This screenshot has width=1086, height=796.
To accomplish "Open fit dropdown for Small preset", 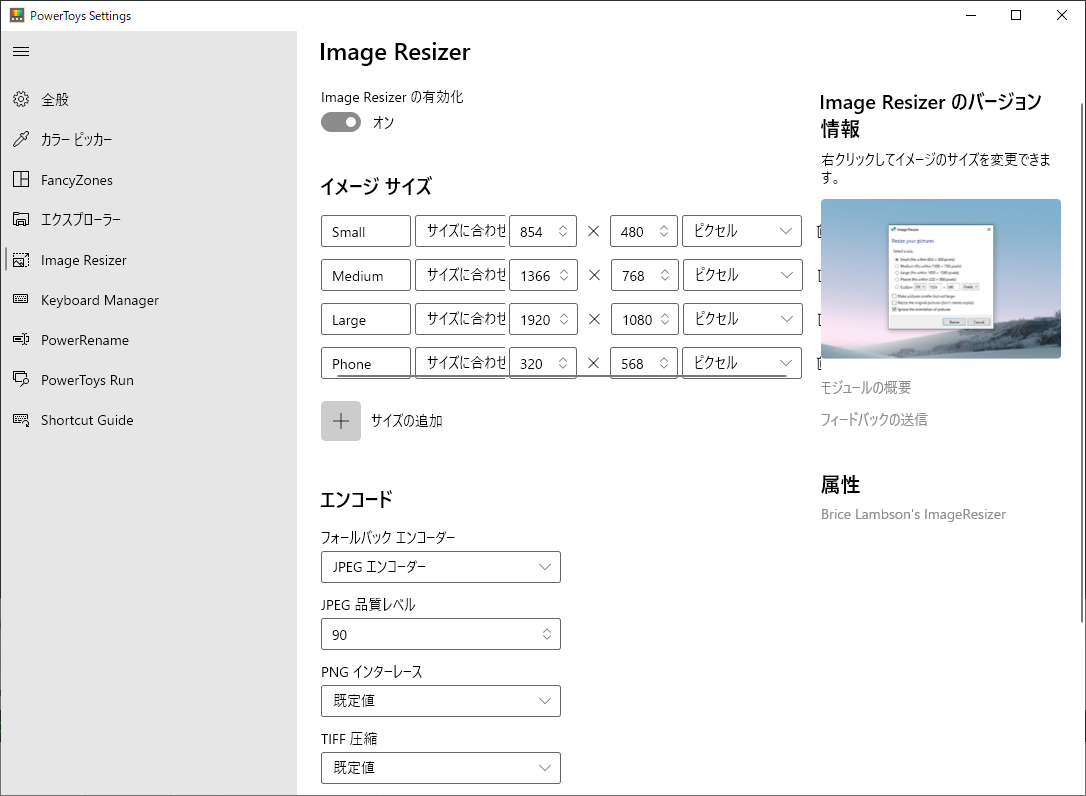I will pos(461,231).
